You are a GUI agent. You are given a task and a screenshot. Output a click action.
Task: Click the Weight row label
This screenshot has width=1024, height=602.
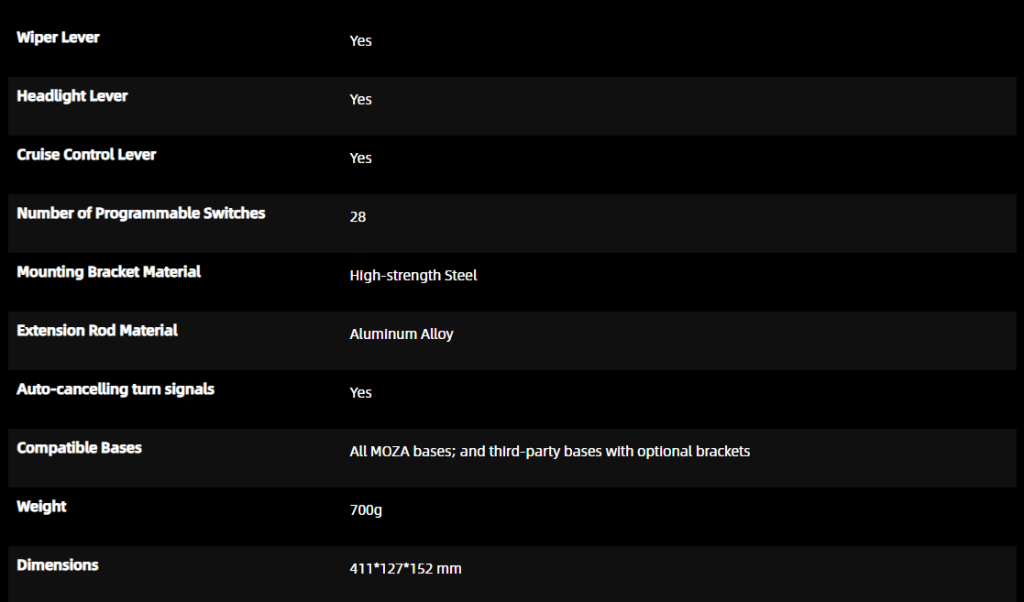pyautogui.click(x=42, y=506)
